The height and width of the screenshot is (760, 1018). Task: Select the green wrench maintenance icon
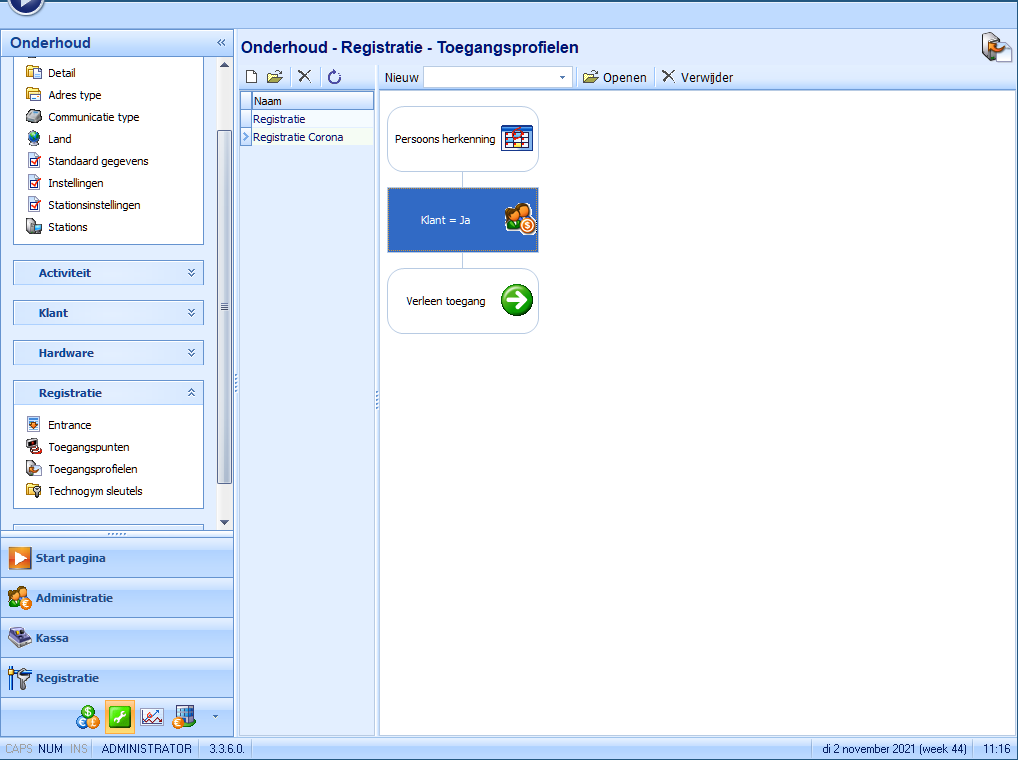pyautogui.click(x=120, y=717)
